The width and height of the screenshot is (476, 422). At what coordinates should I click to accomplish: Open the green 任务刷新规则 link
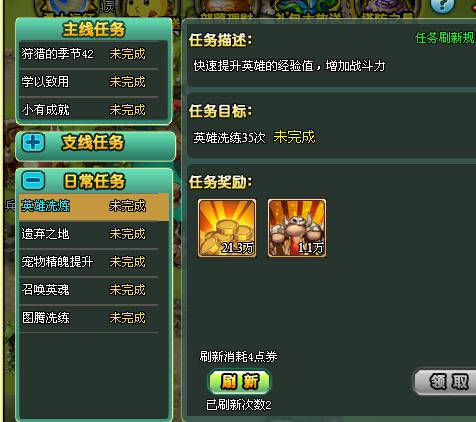[x=445, y=38]
